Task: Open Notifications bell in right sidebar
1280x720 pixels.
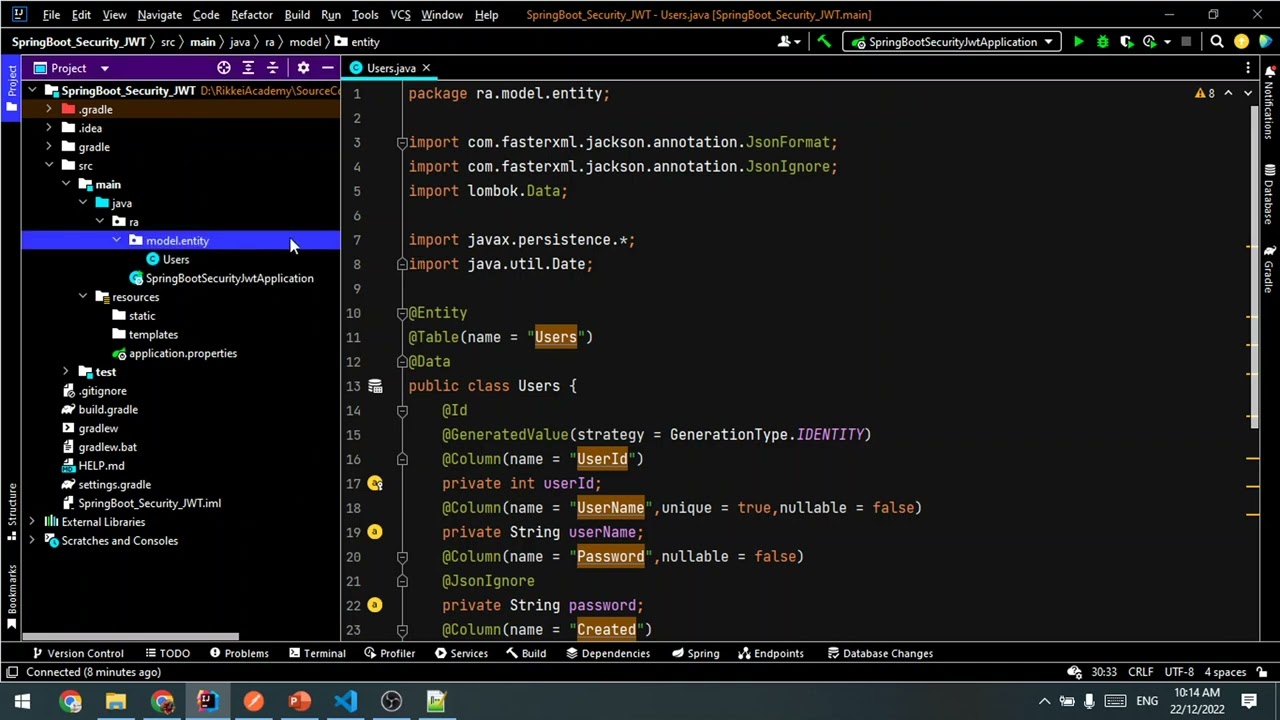Action: tap(1269, 105)
